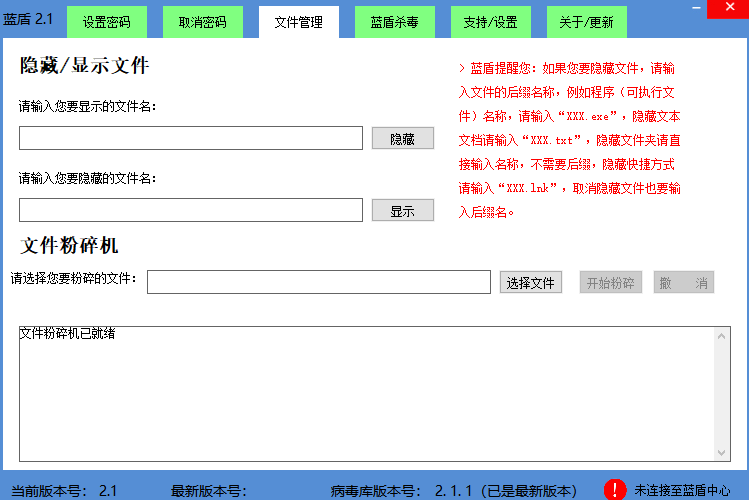Screen dimensions: 749x500
Task: Click the 最新版本号 status label
Action: click(x=209, y=491)
